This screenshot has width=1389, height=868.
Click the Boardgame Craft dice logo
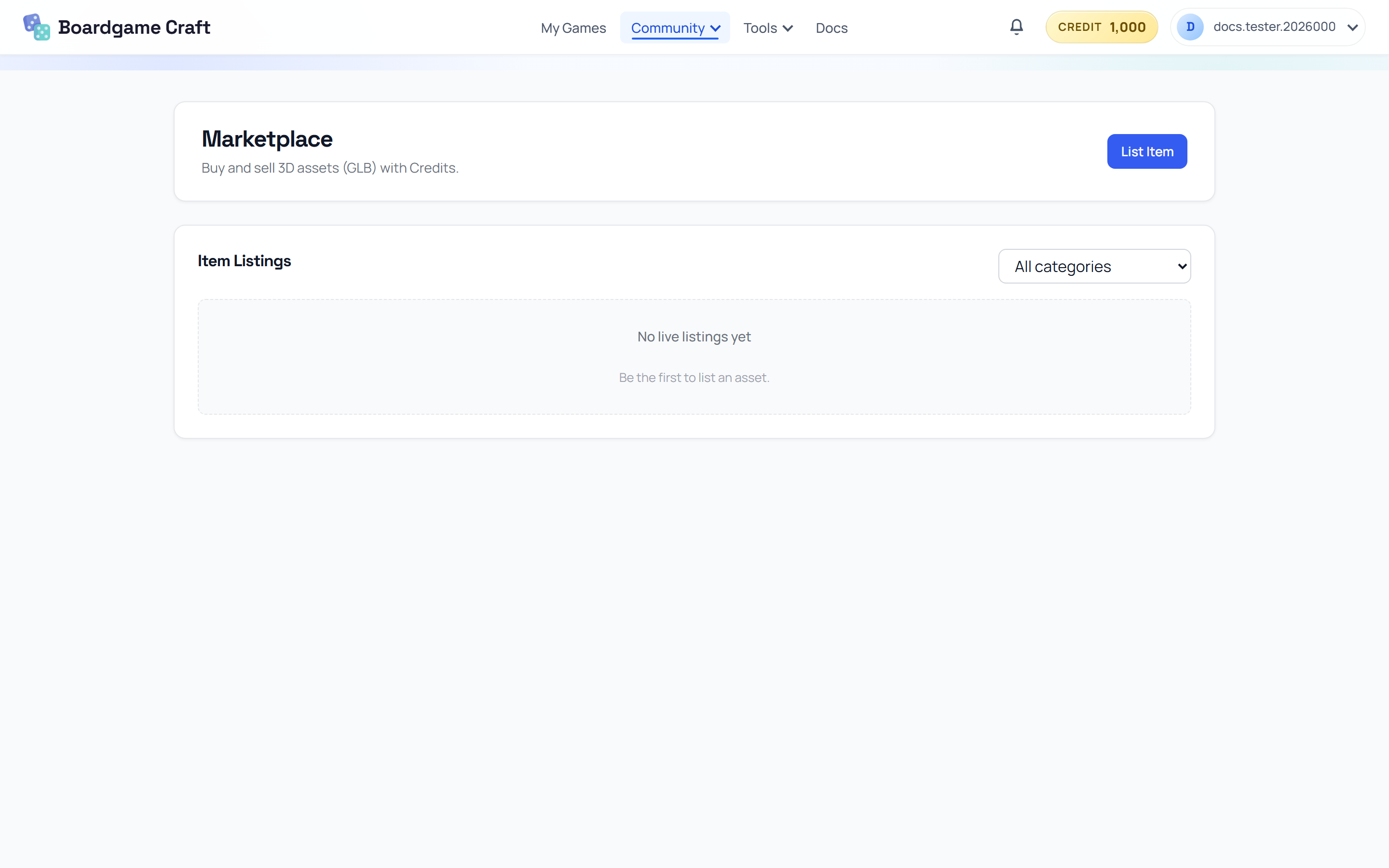(36, 27)
